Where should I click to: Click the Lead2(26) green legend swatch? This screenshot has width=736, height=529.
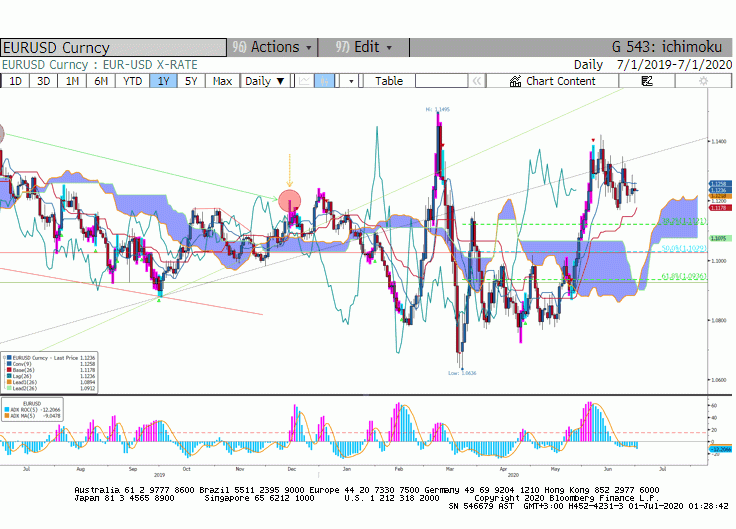click(9, 388)
